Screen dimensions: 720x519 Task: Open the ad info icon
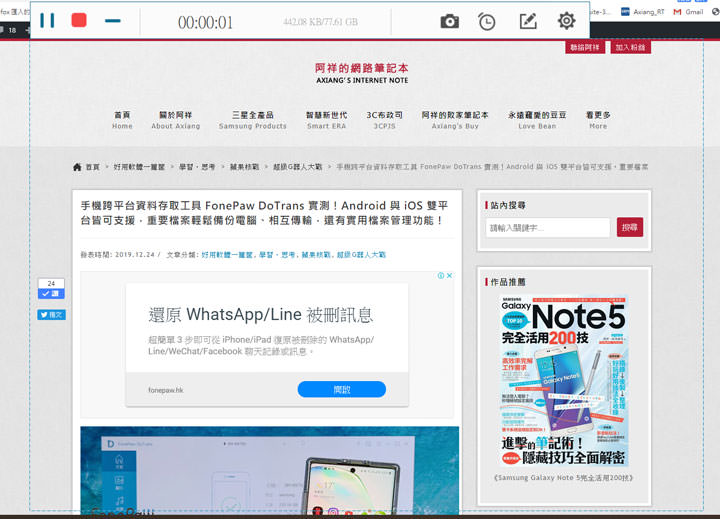(441, 276)
